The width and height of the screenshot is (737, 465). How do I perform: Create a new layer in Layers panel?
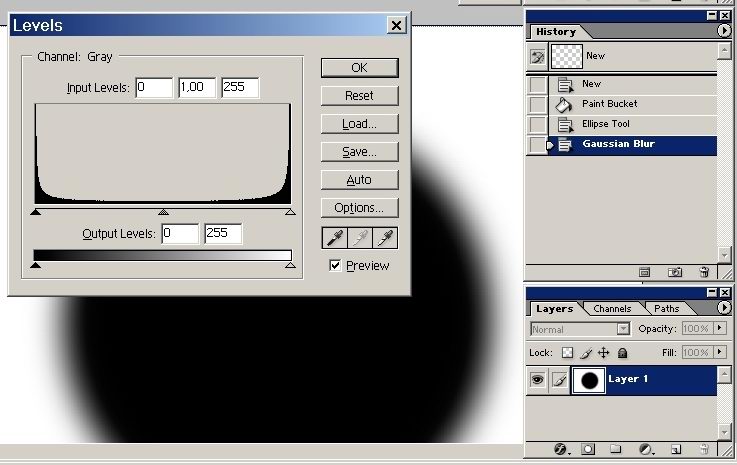[676, 449]
